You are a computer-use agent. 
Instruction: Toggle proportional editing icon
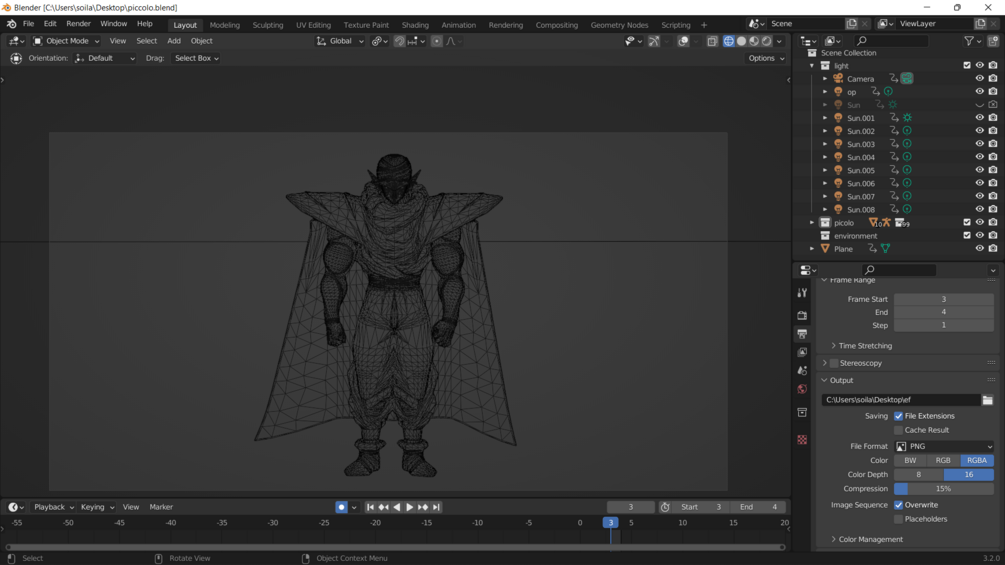[x=436, y=41]
